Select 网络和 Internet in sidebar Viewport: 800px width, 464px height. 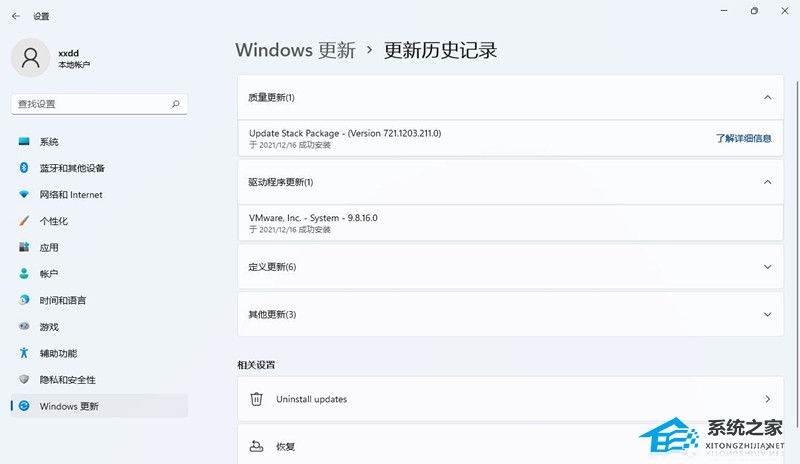tap(71, 195)
